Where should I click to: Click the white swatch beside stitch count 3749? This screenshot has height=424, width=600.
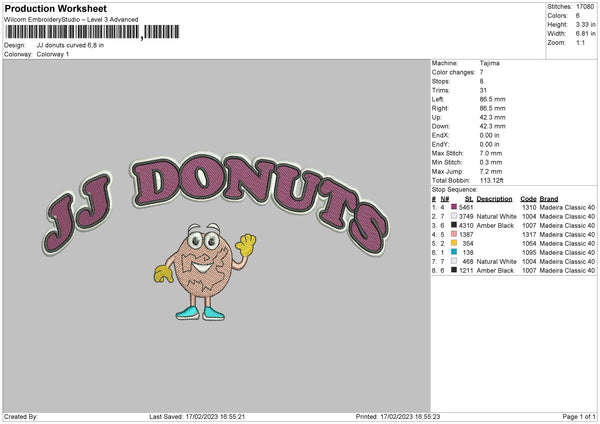[454, 216]
